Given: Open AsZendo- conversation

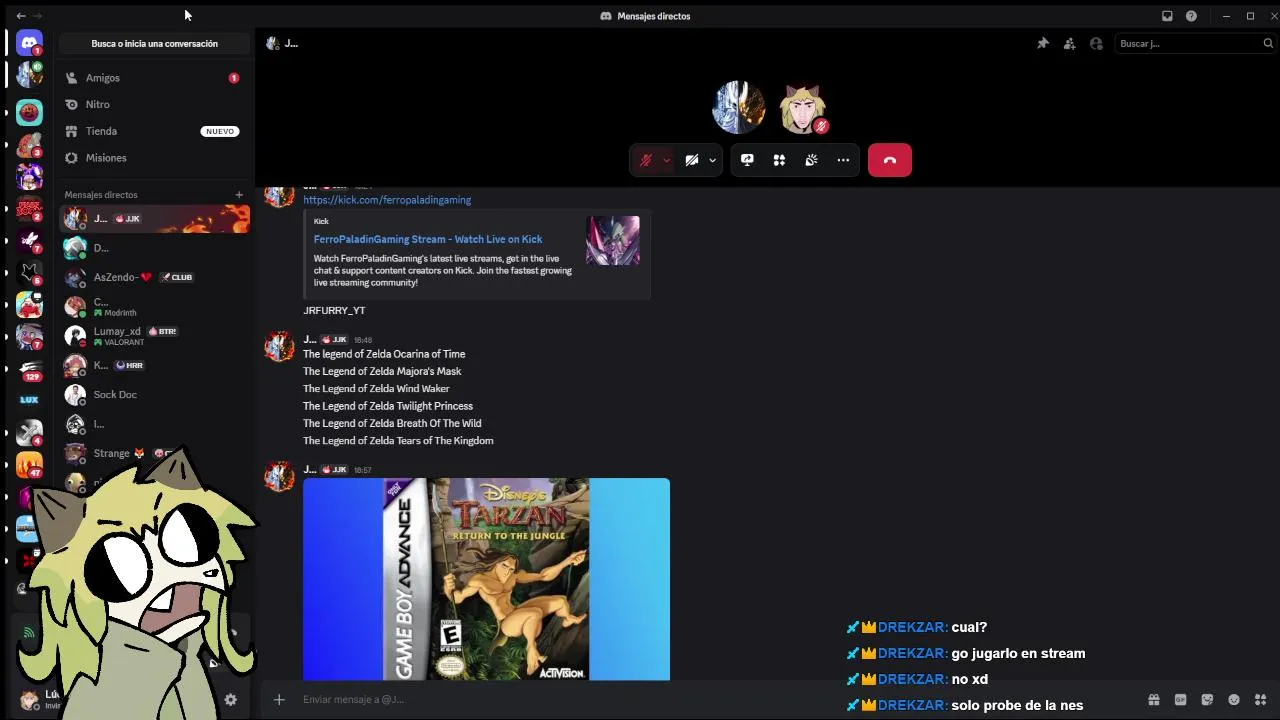Looking at the screenshot, I should tap(154, 277).
